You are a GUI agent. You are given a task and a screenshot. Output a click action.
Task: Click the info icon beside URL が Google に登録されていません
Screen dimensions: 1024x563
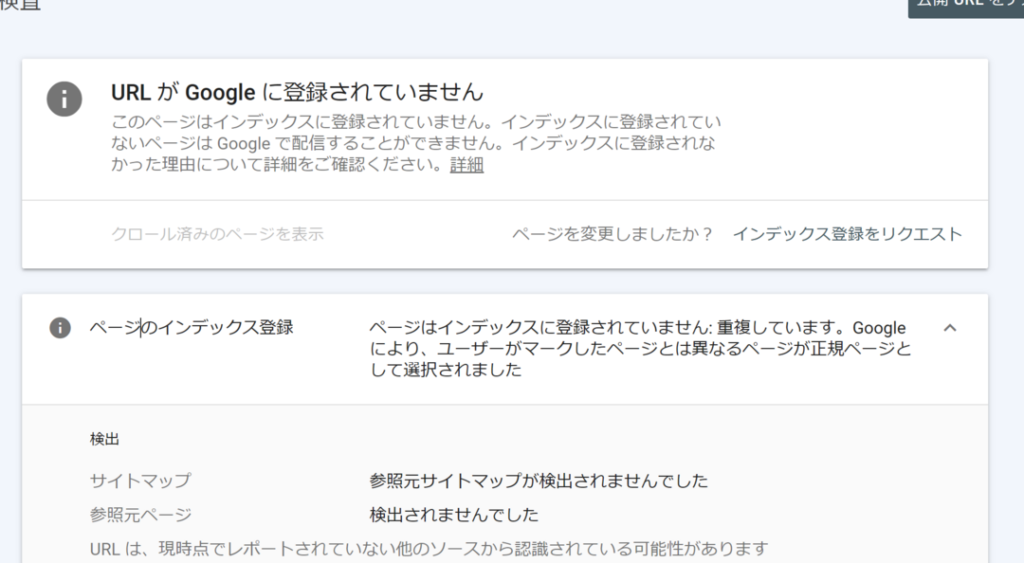(x=64, y=99)
